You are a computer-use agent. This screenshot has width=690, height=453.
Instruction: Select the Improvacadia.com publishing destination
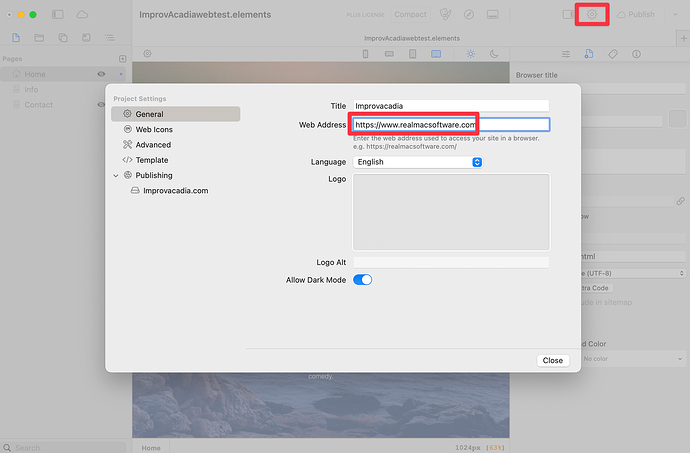176,191
